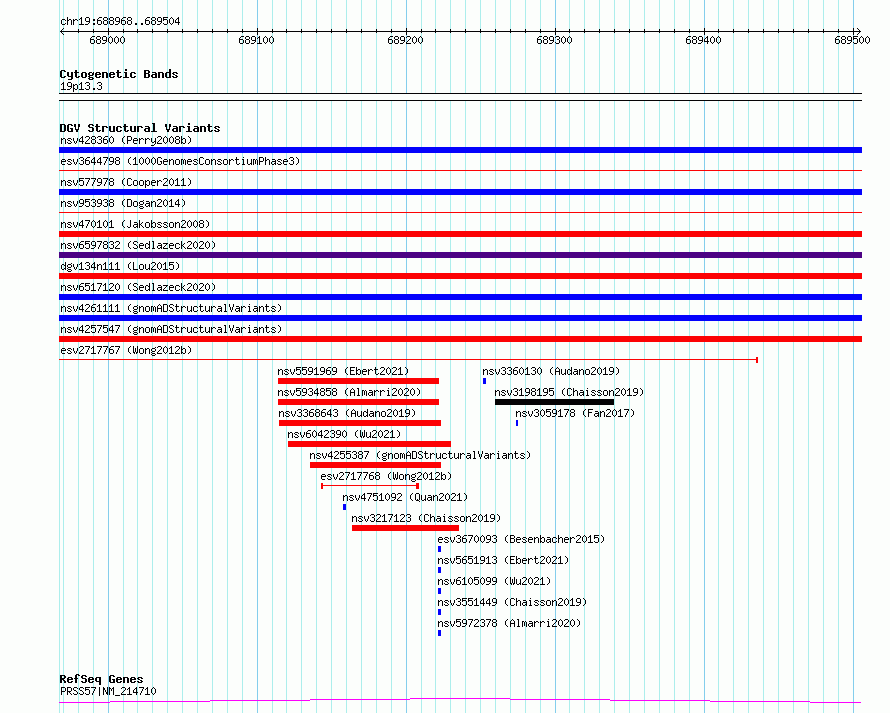Image resolution: width=890 pixels, height=713 pixels.
Task: Click nsv3059178 (Fan2017) label
Action: (575, 413)
